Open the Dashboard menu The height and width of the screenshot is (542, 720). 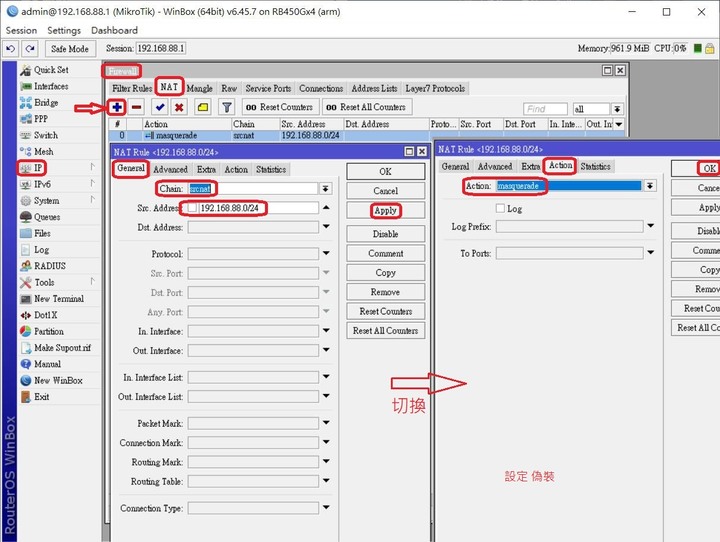click(114, 30)
